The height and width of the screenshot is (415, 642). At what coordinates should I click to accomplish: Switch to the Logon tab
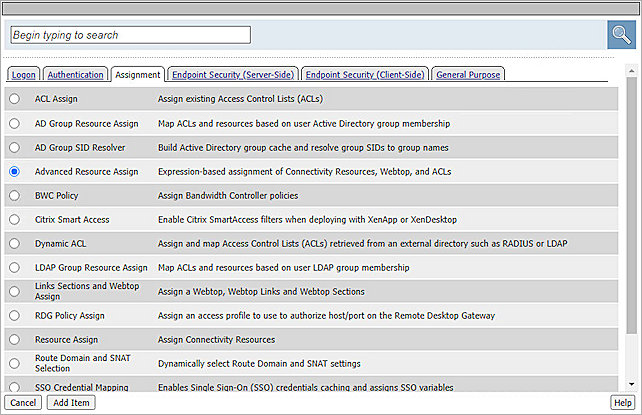coord(23,75)
